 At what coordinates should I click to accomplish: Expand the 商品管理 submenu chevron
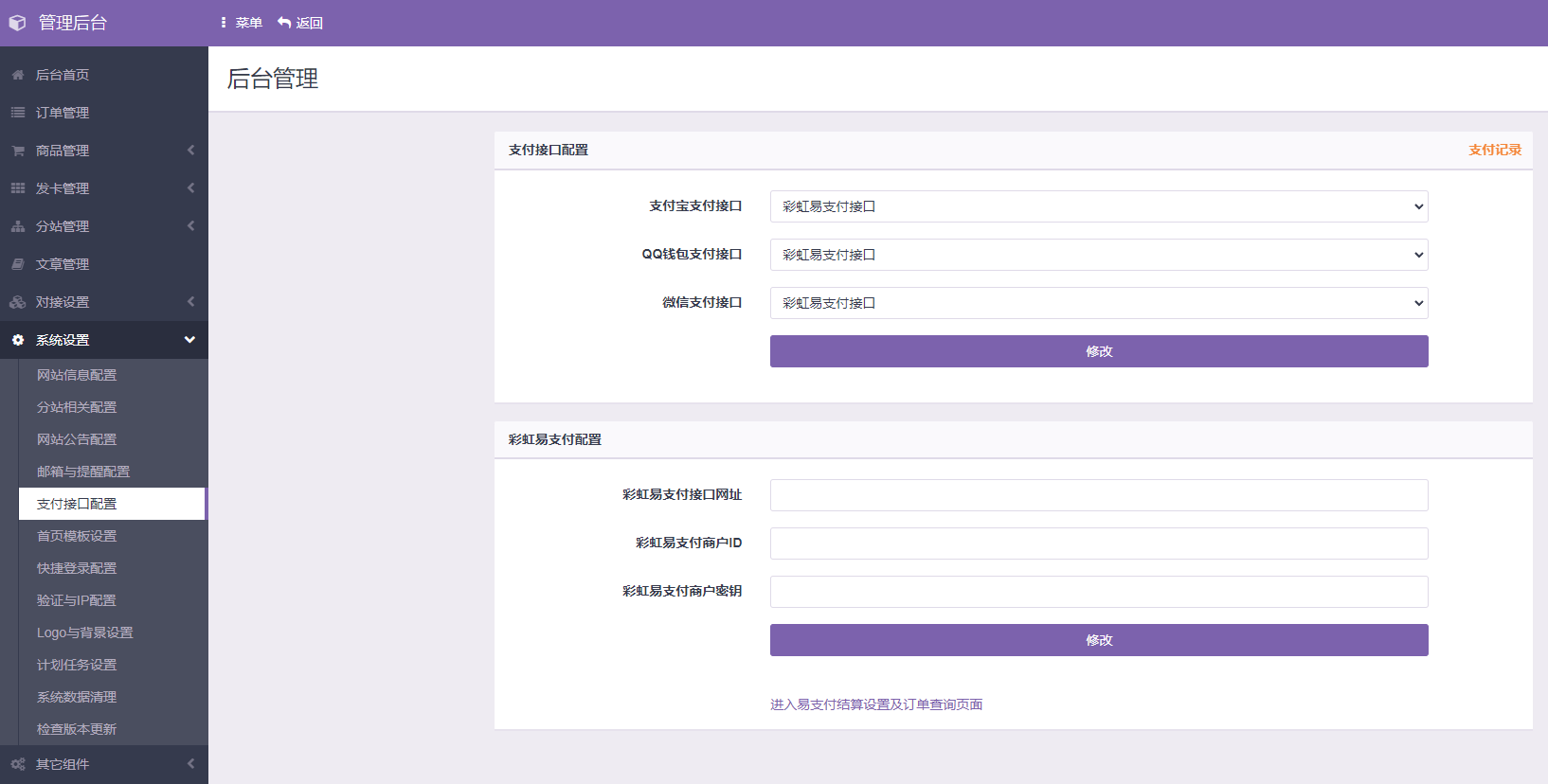coord(190,151)
